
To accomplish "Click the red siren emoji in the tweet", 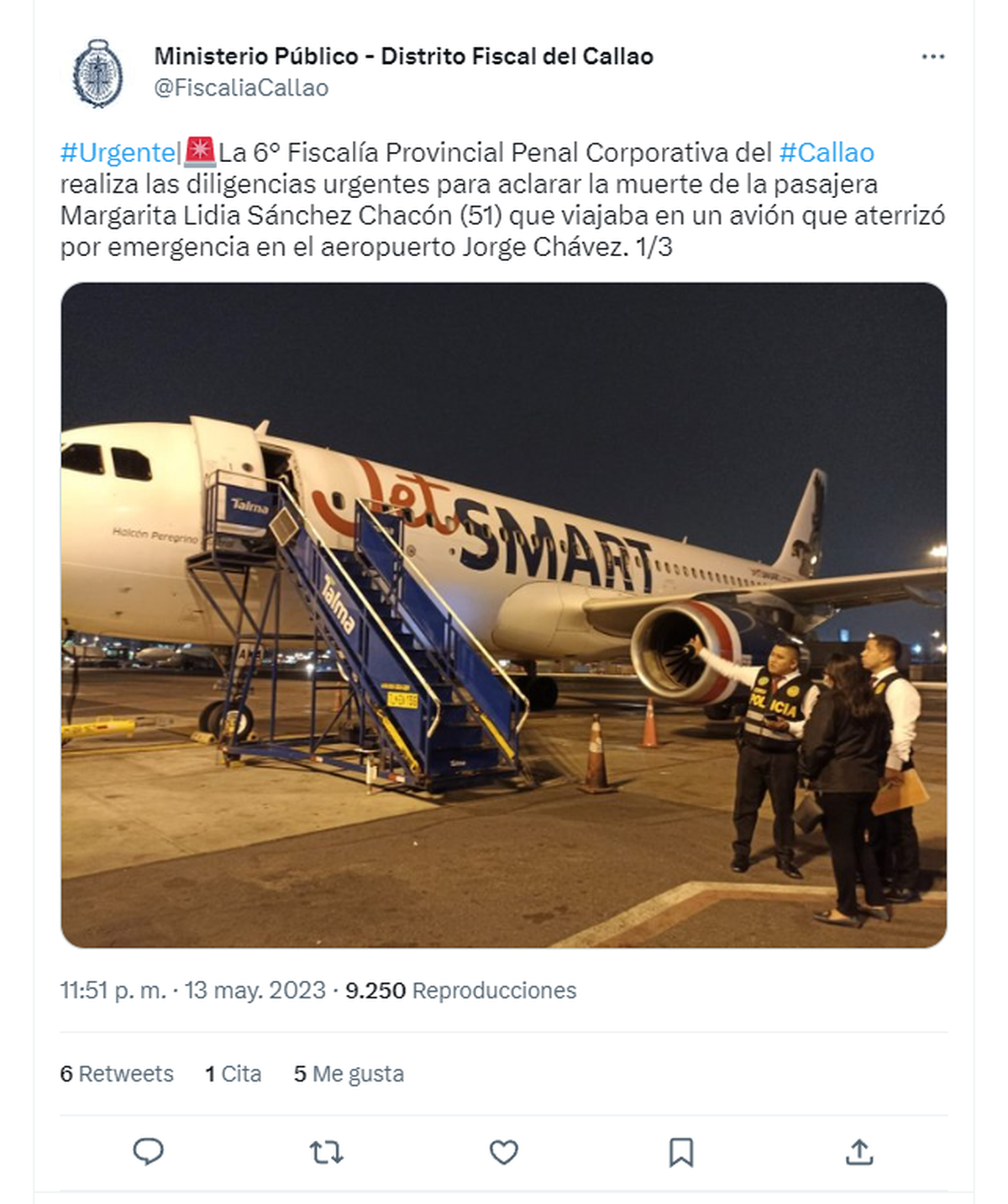I will [200, 152].
